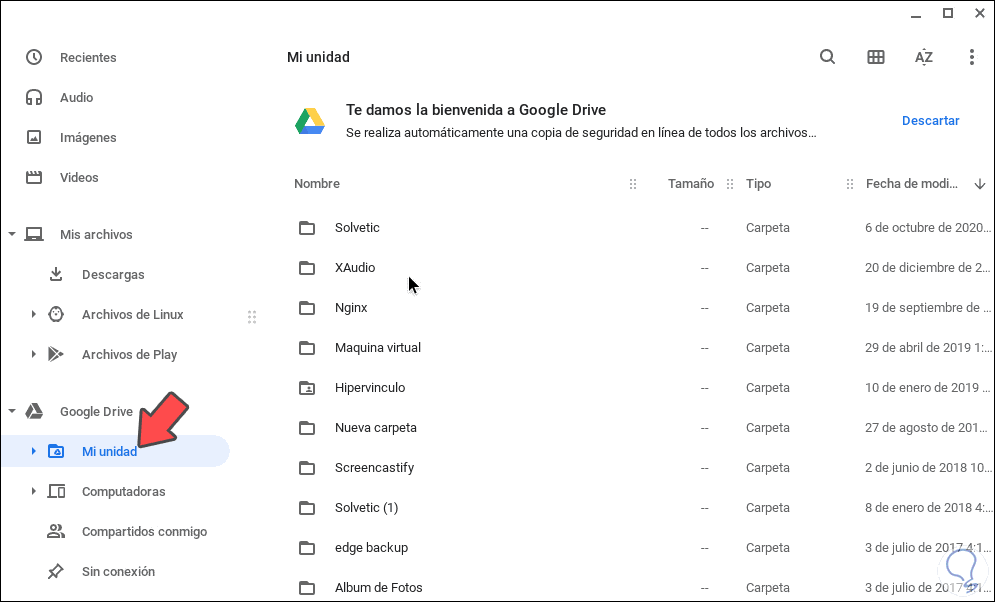Screen dimensions: 995x602
Task: Select Compartidos conmigo in the sidebar
Action: pyautogui.click(x=144, y=531)
